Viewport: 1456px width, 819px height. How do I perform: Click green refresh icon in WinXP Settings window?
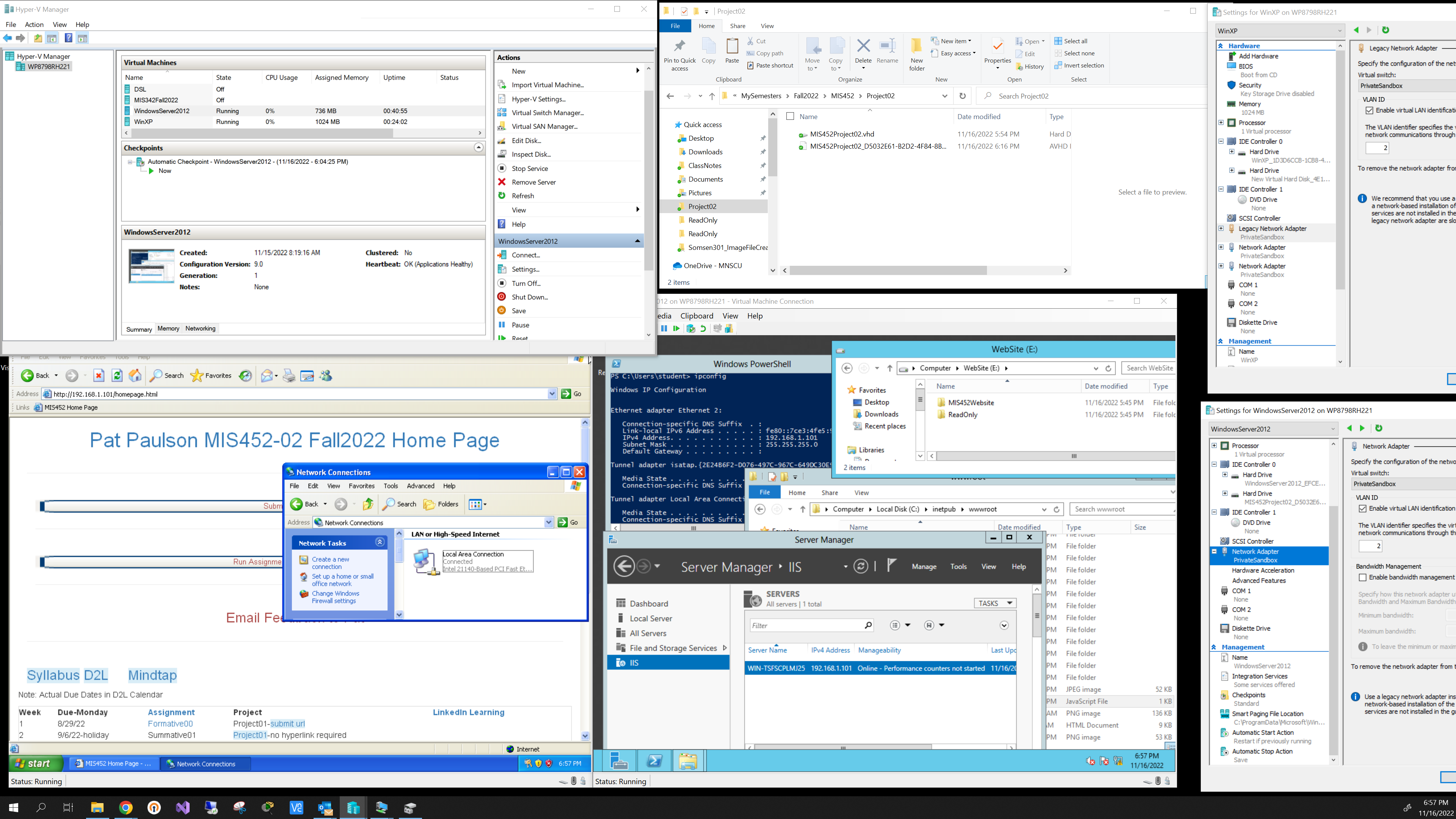[1385, 30]
